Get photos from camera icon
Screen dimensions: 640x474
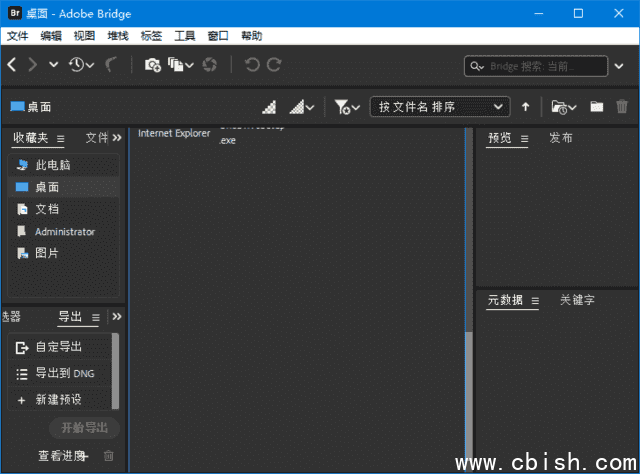click(153, 65)
